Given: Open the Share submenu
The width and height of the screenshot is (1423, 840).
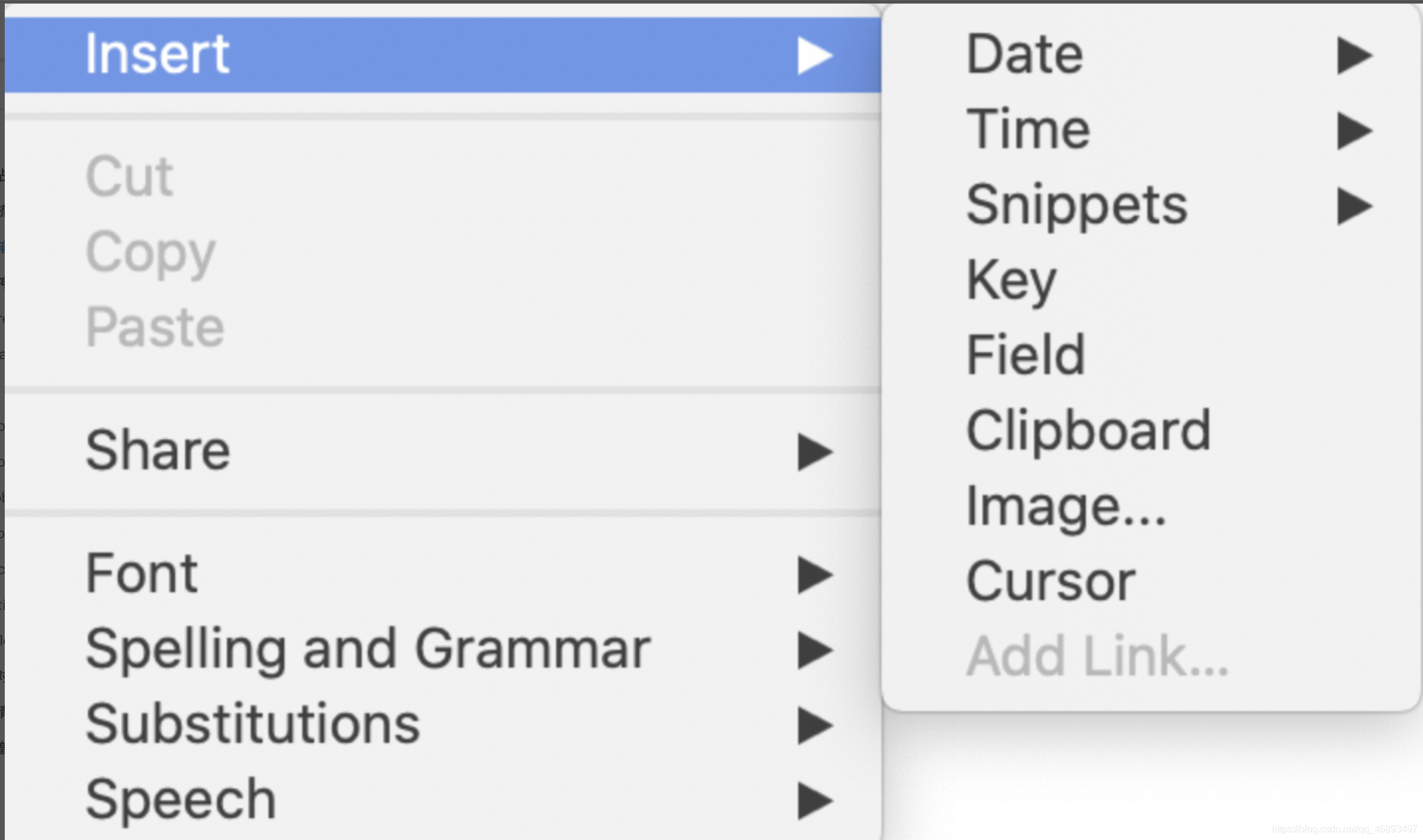Looking at the screenshot, I should (x=158, y=450).
